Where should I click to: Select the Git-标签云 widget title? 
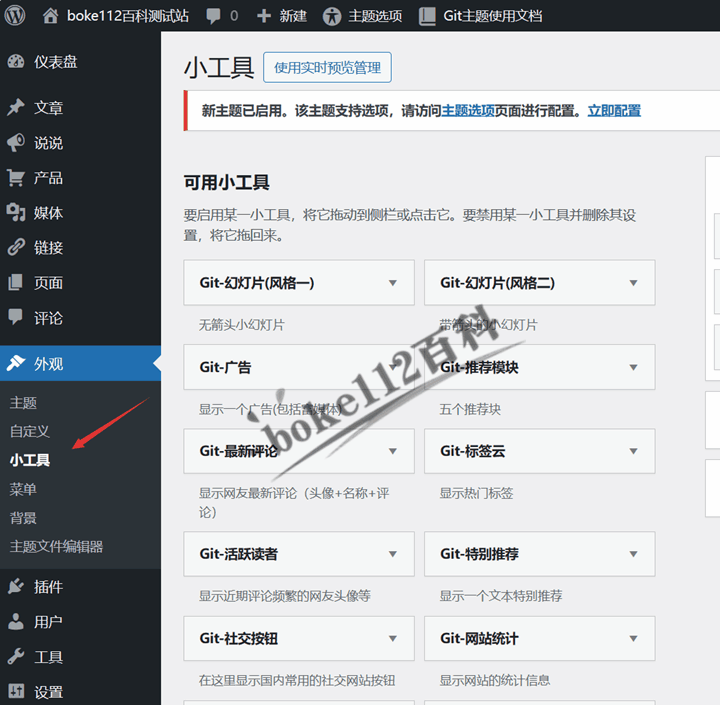click(x=473, y=451)
